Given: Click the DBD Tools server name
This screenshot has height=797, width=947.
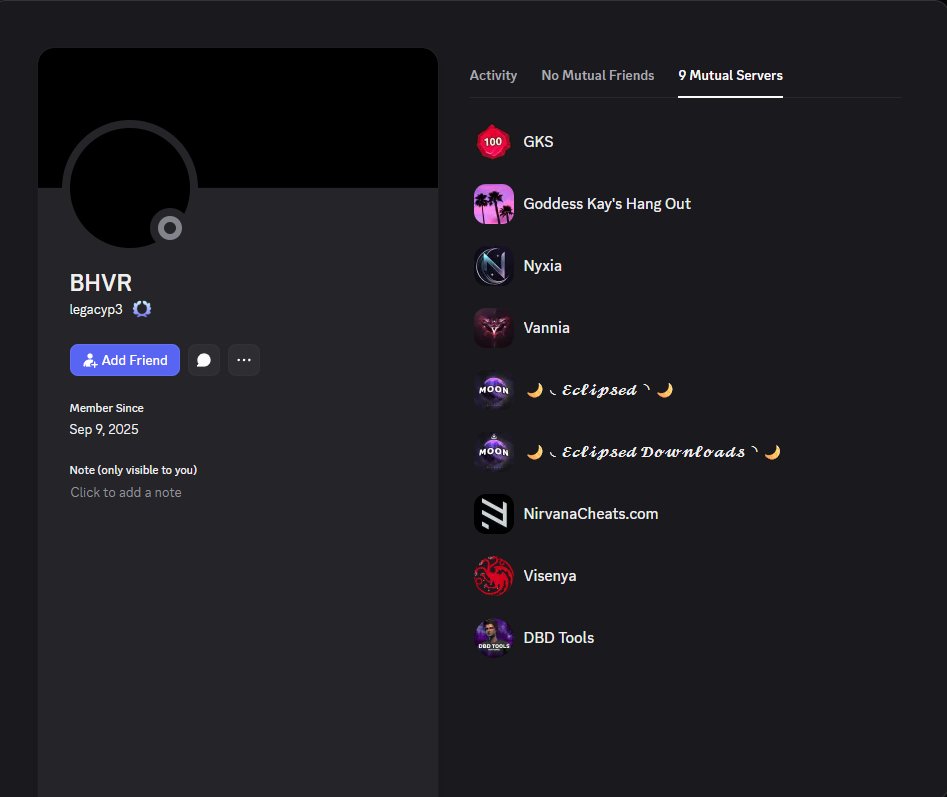Looking at the screenshot, I should [x=559, y=638].
